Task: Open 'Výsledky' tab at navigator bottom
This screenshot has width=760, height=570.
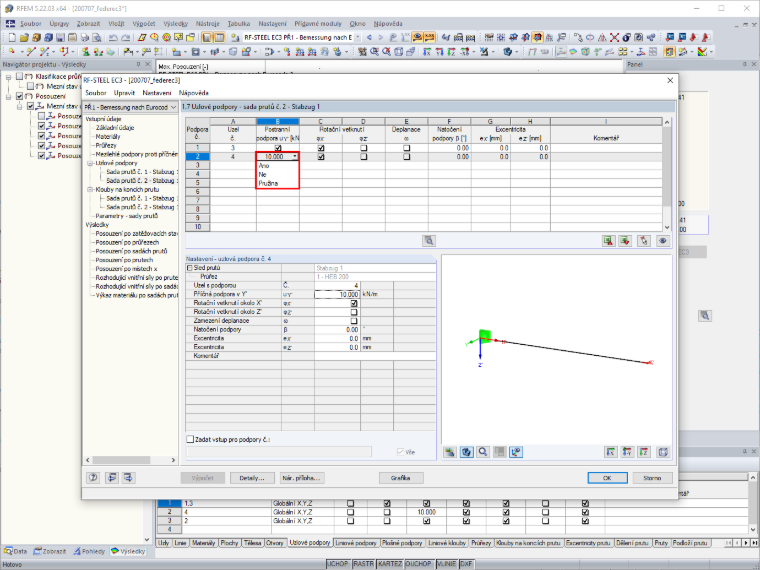Action: tap(128, 551)
